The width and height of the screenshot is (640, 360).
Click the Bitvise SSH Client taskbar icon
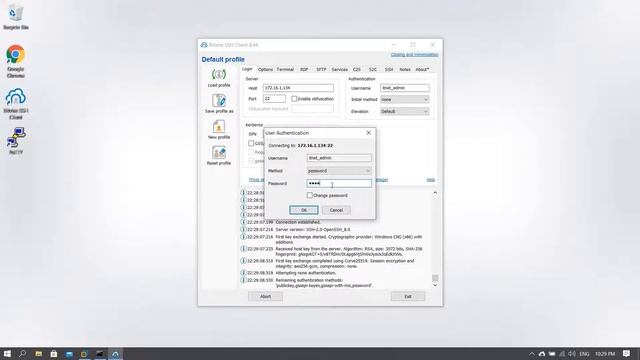point(115,353)
